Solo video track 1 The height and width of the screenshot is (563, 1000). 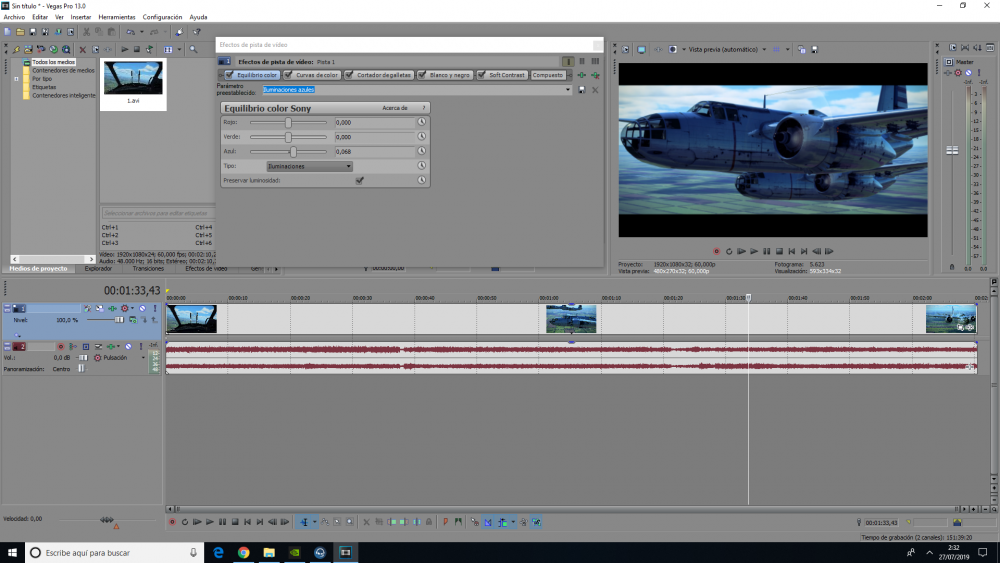click(x=155, y=309)
